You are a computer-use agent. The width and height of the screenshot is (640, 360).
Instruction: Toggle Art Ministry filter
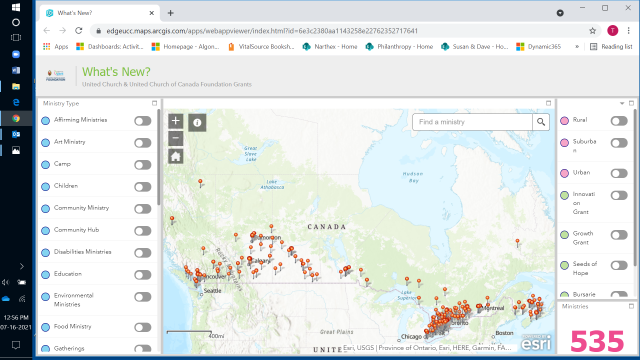(x=142, y=143)
